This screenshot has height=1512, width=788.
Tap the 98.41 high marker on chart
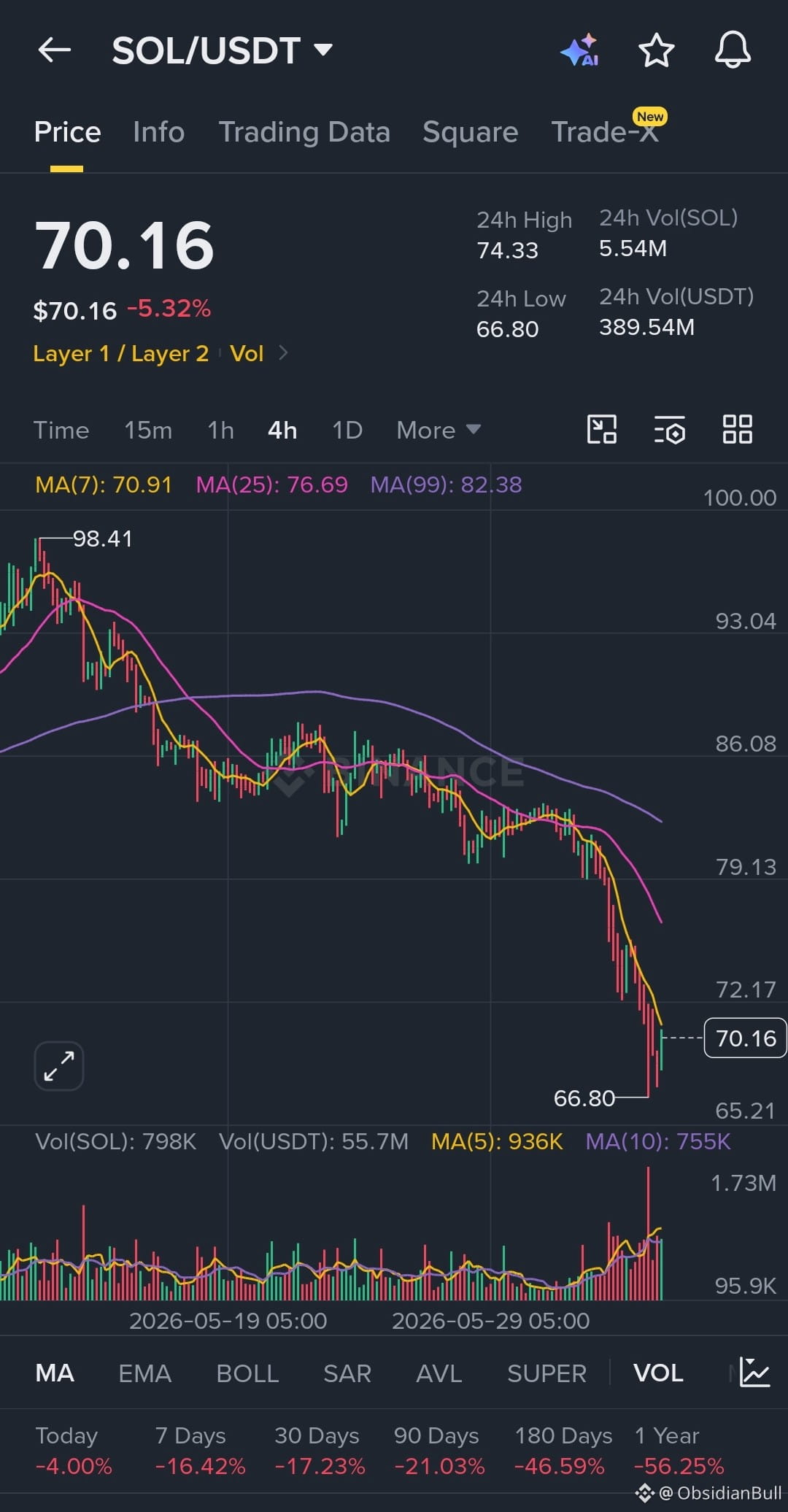coord(102,539)
